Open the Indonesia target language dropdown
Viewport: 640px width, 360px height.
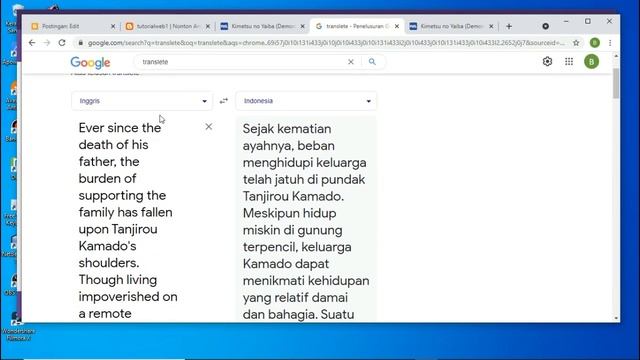[306, 101]
